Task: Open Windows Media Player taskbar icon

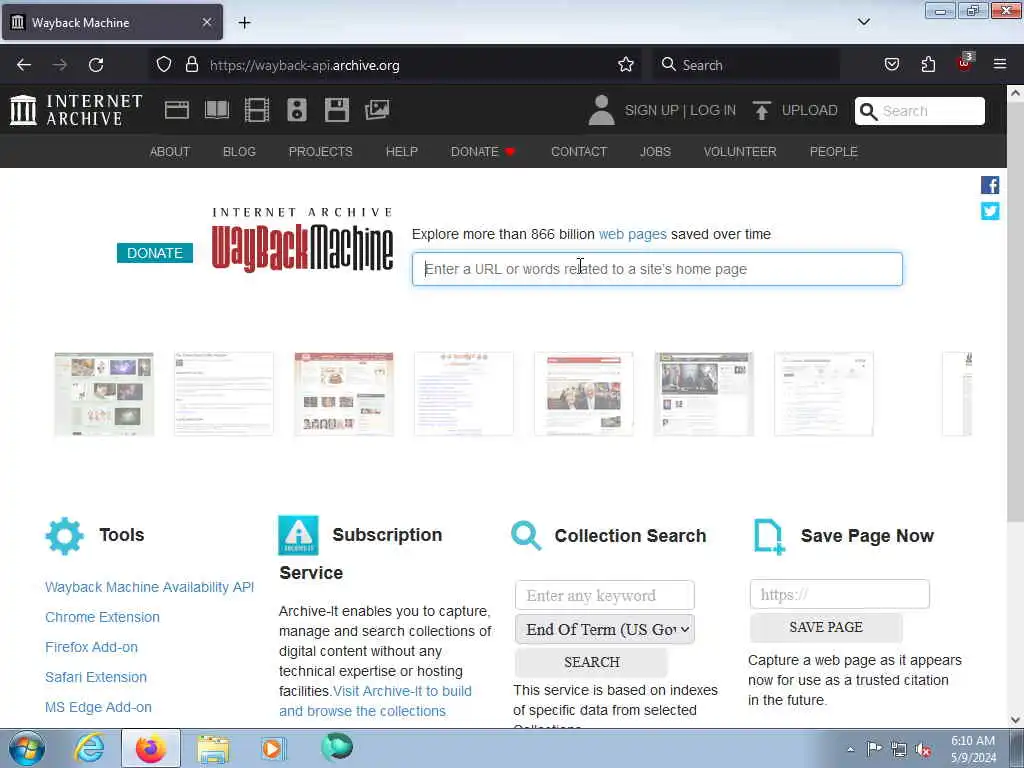Action: pos(274,748)
